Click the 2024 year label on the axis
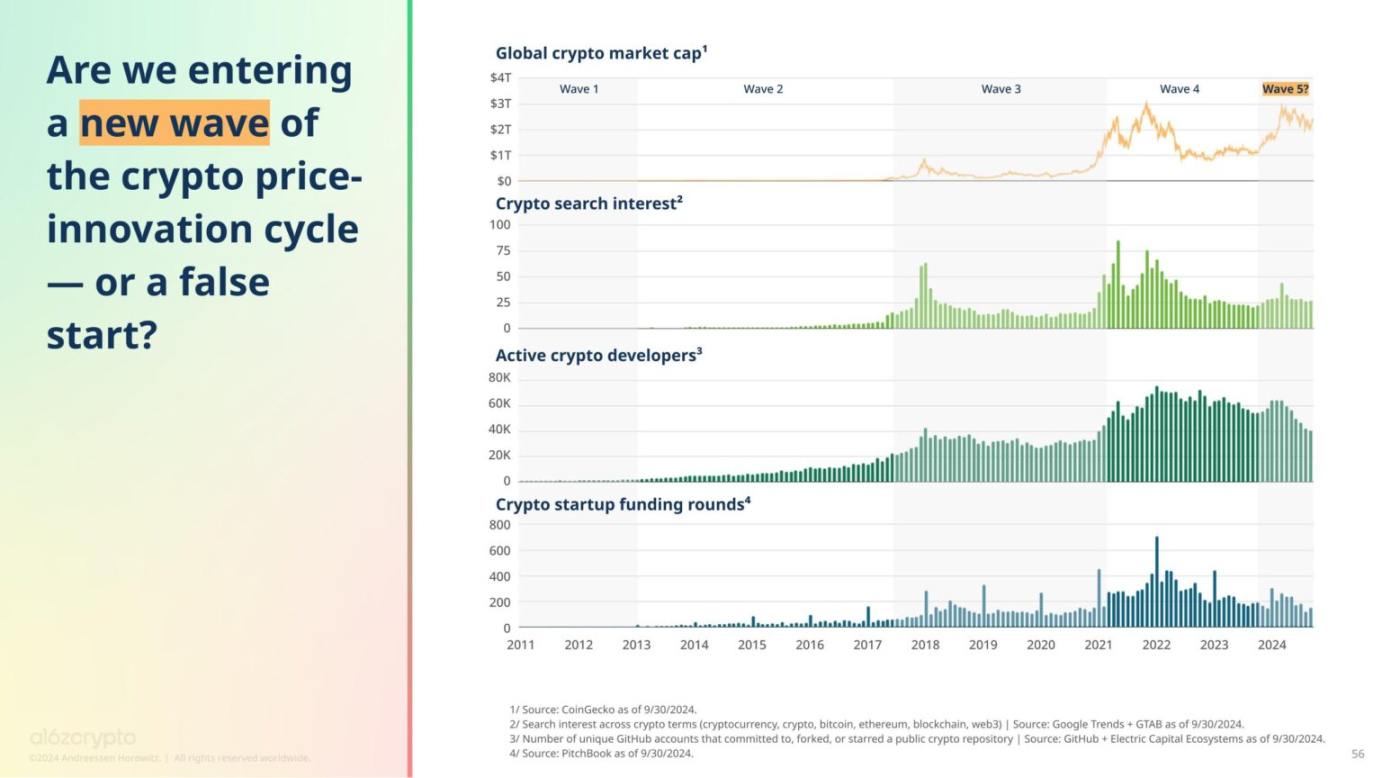This screenshot has width=1382, height=778. pyautogui.click(x=1272, y=645)
